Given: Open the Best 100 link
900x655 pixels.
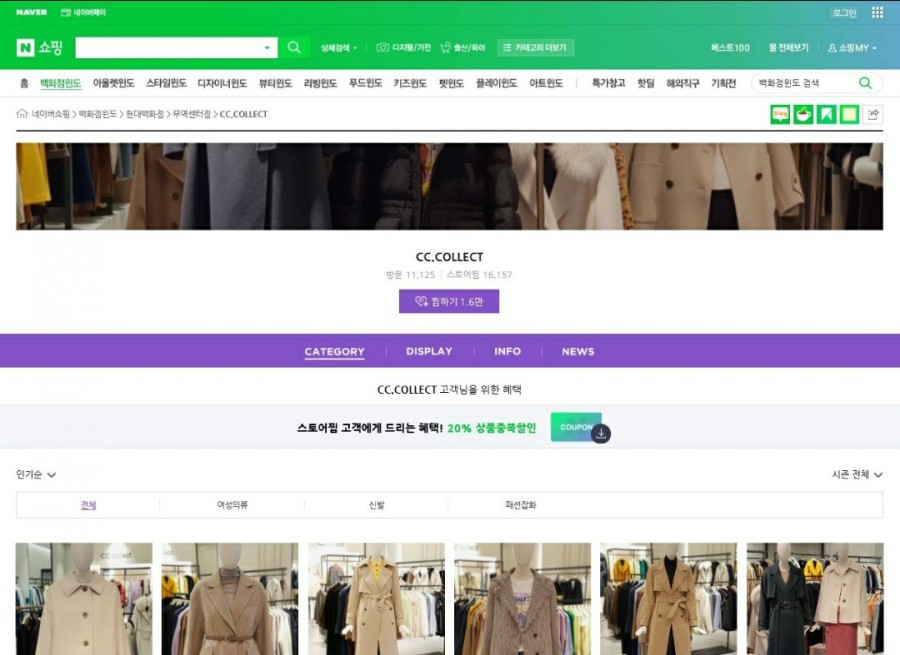Looking at the screenshot, I should (x=730, y=48).
